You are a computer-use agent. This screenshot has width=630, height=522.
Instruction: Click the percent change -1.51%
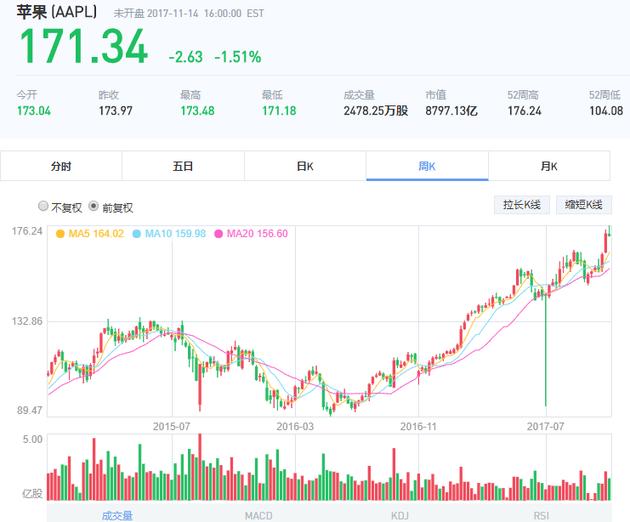[238, 57]
